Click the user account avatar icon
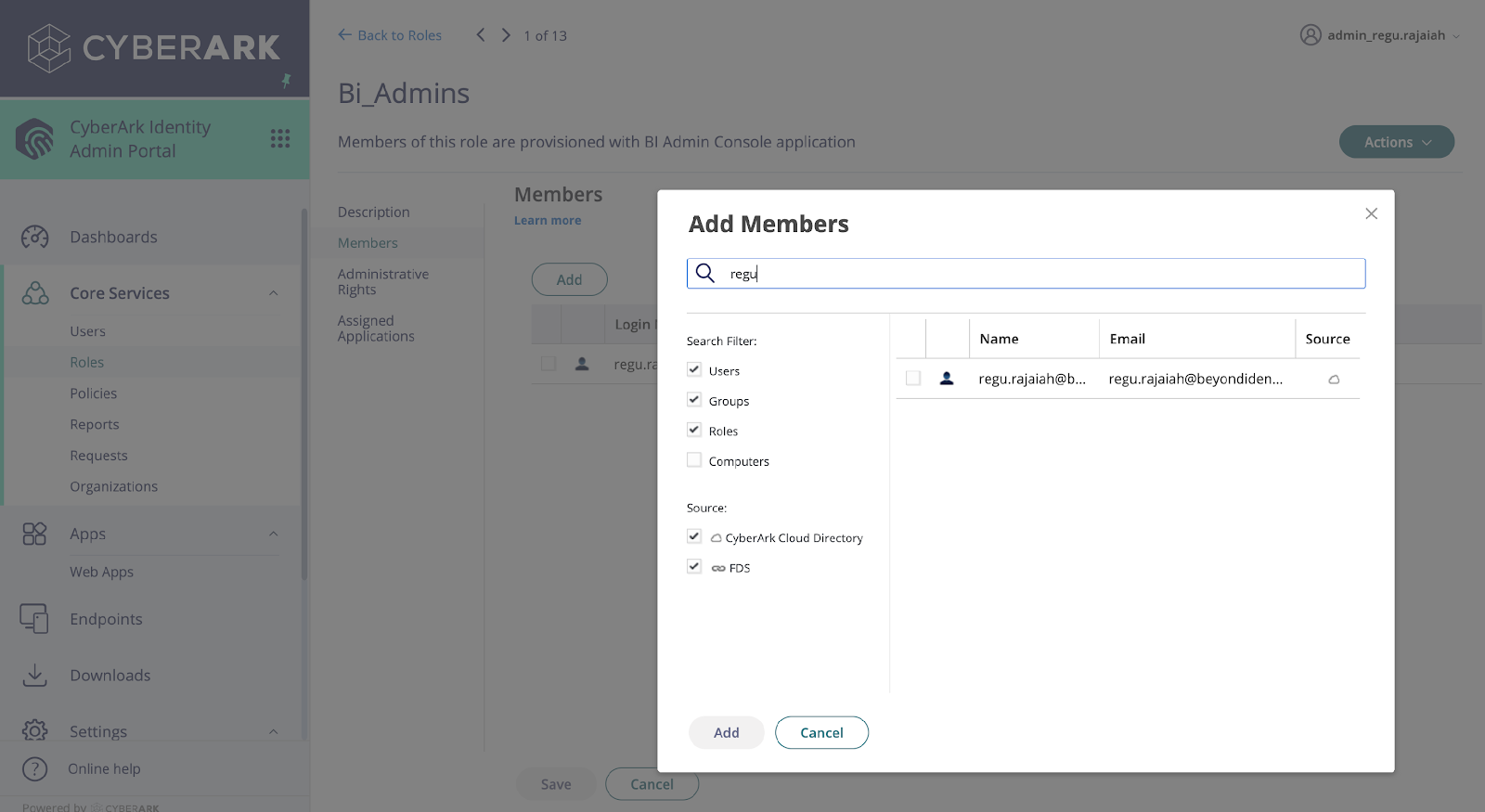This screenshot has width=1485, height=812. pos(1311,35)
